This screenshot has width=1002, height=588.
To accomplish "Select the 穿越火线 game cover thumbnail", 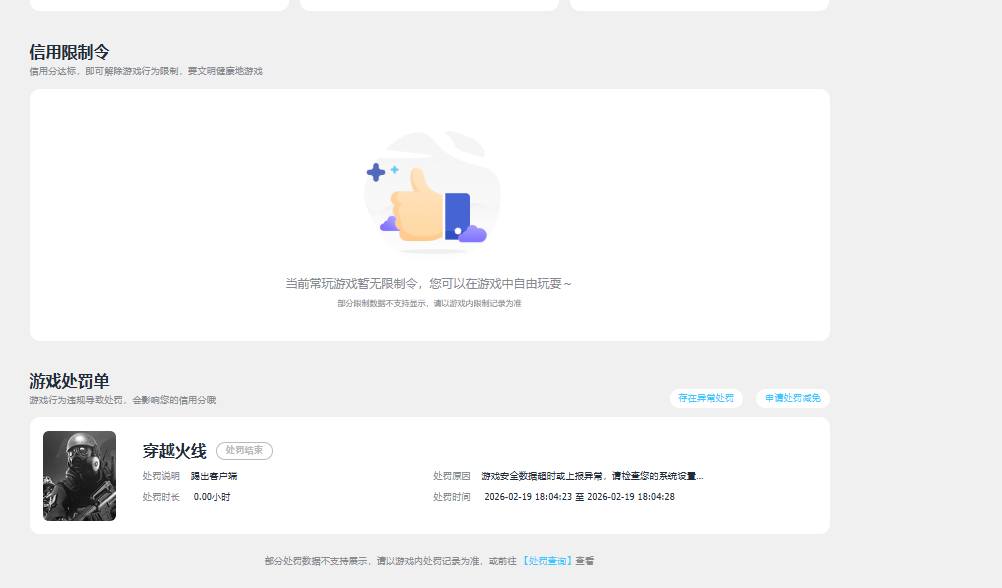I will pyautogui.click(x=79, y=476).
